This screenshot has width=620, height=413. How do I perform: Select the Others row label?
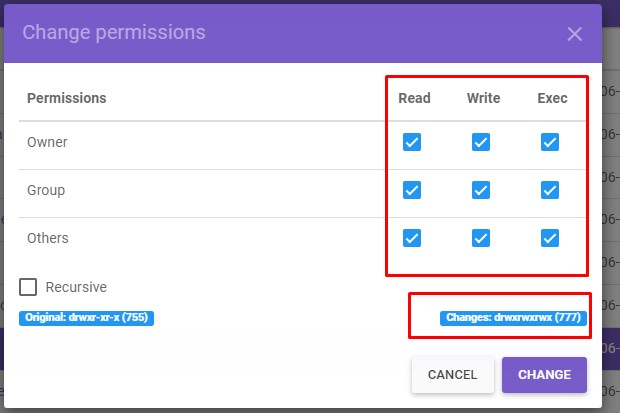48,238
